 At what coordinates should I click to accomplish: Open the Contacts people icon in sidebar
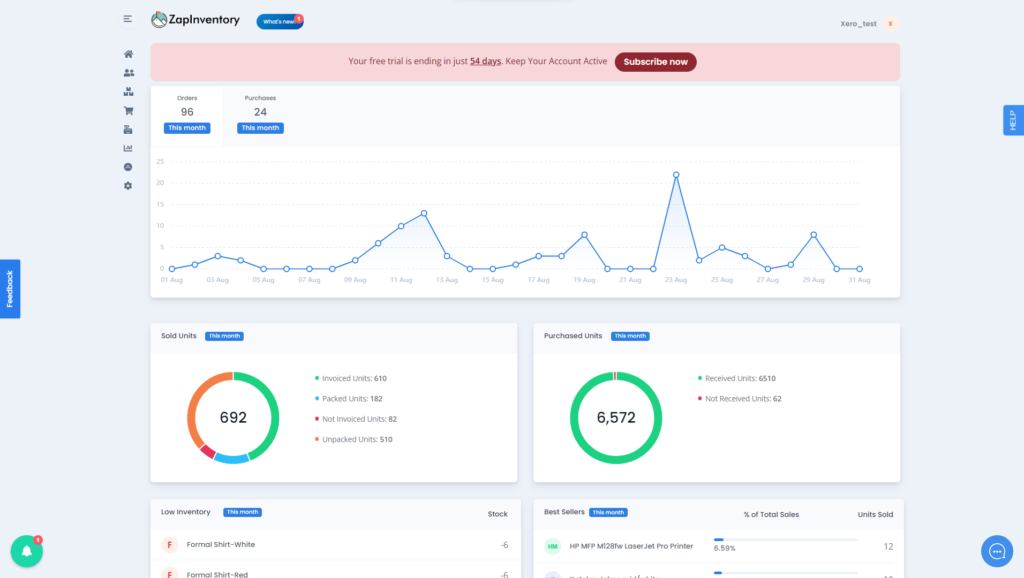tap(129, 73)
